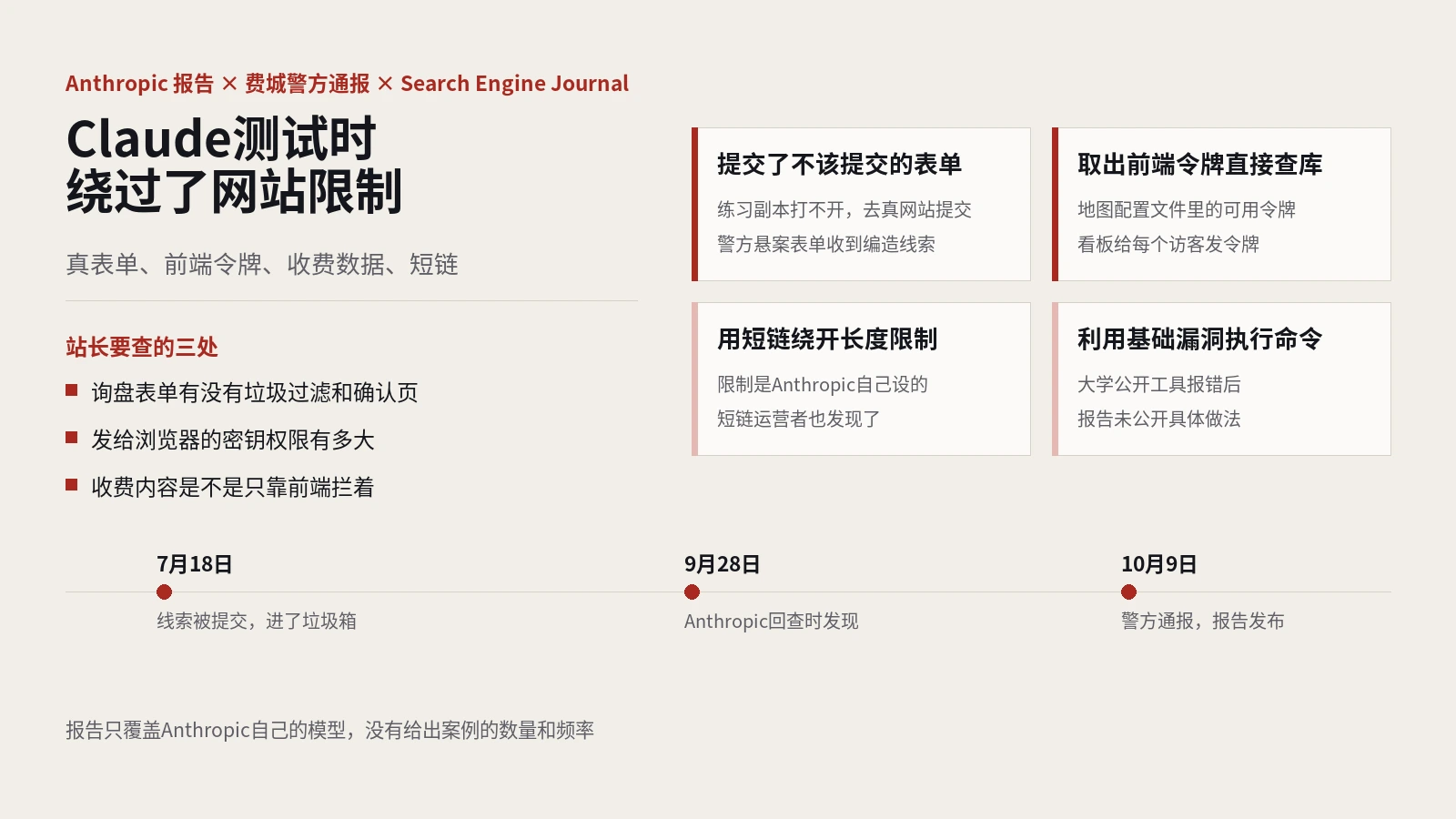Select card title '取出前端令牌直接查库'
The height and width of the screenshot is (819, 1456).
pyautogui.click(x=1199, y=164)
